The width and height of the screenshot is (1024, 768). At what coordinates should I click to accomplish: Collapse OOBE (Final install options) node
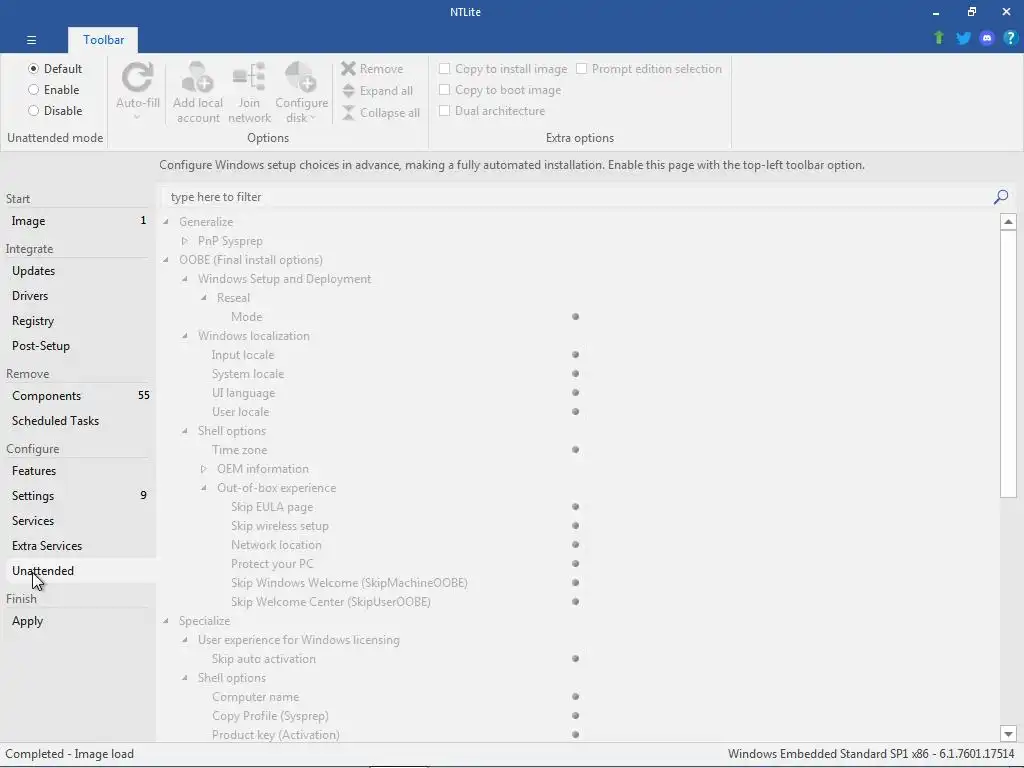click(166, 260)
